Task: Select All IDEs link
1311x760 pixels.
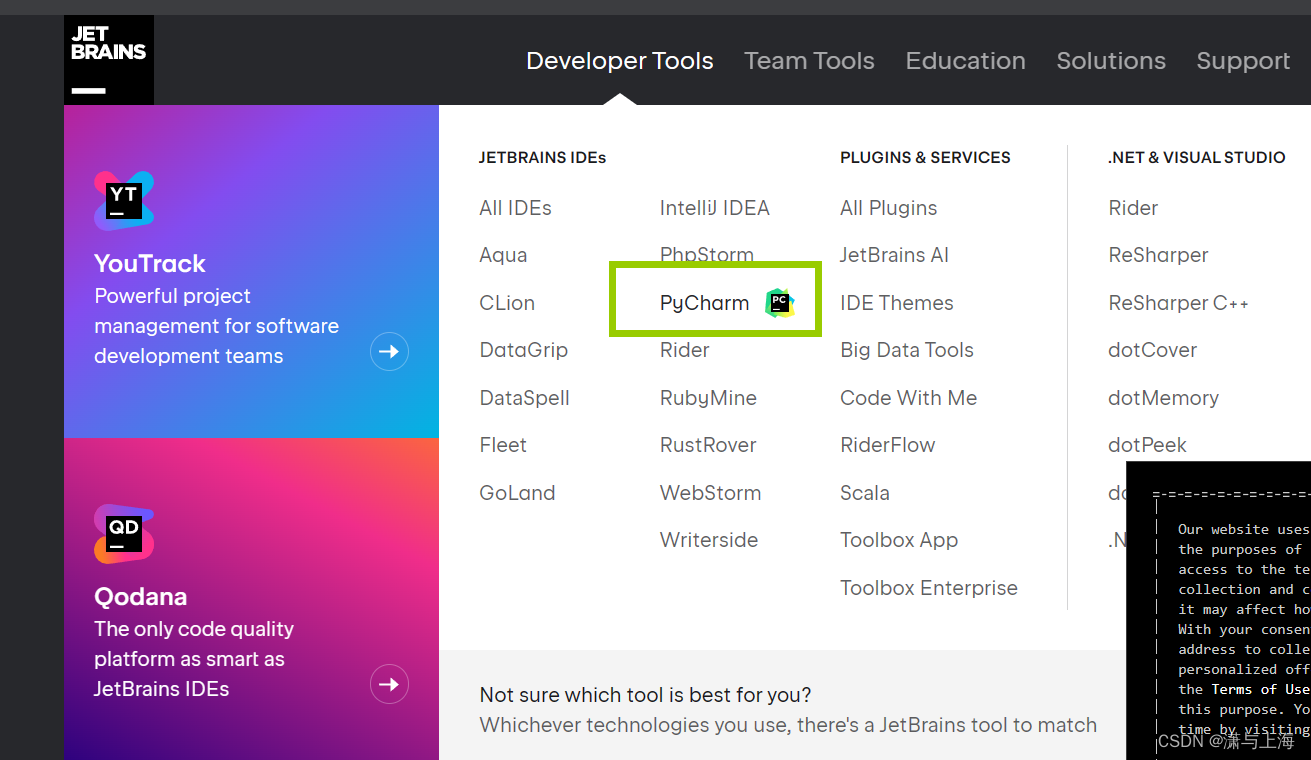Action: pyautogui.click(x=515, y=208)
